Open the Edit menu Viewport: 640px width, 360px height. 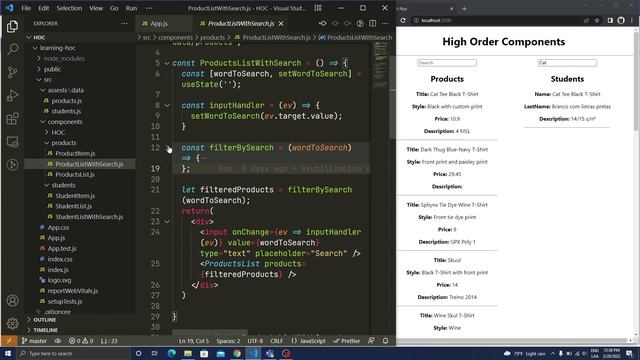[x=43, y=8]
